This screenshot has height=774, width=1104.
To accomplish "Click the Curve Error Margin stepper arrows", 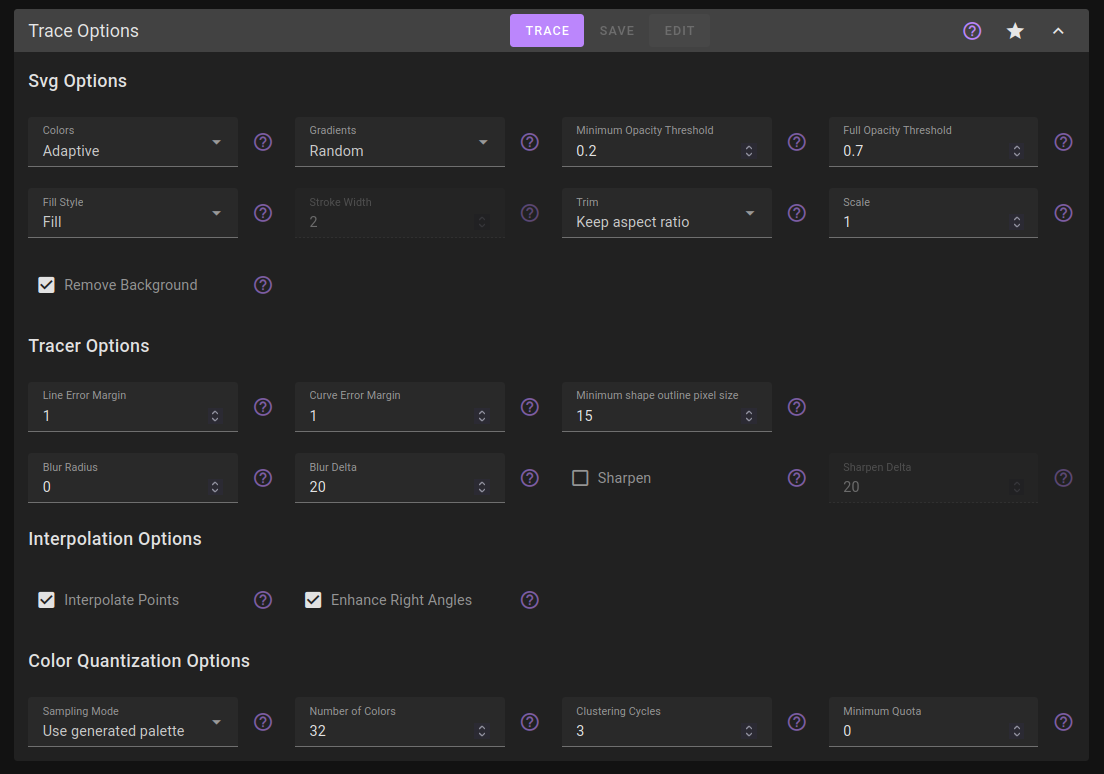I will 482,416.
